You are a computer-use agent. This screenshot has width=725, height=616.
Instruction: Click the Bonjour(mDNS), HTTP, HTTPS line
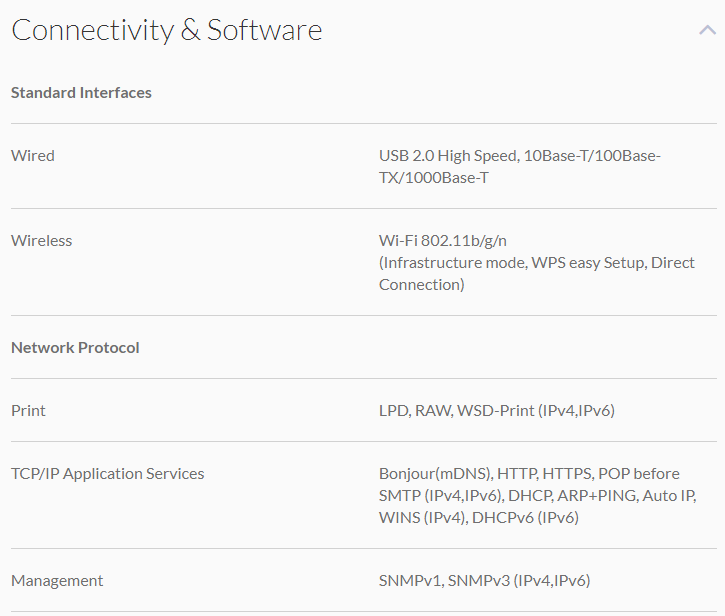click(x=528, y=474)
